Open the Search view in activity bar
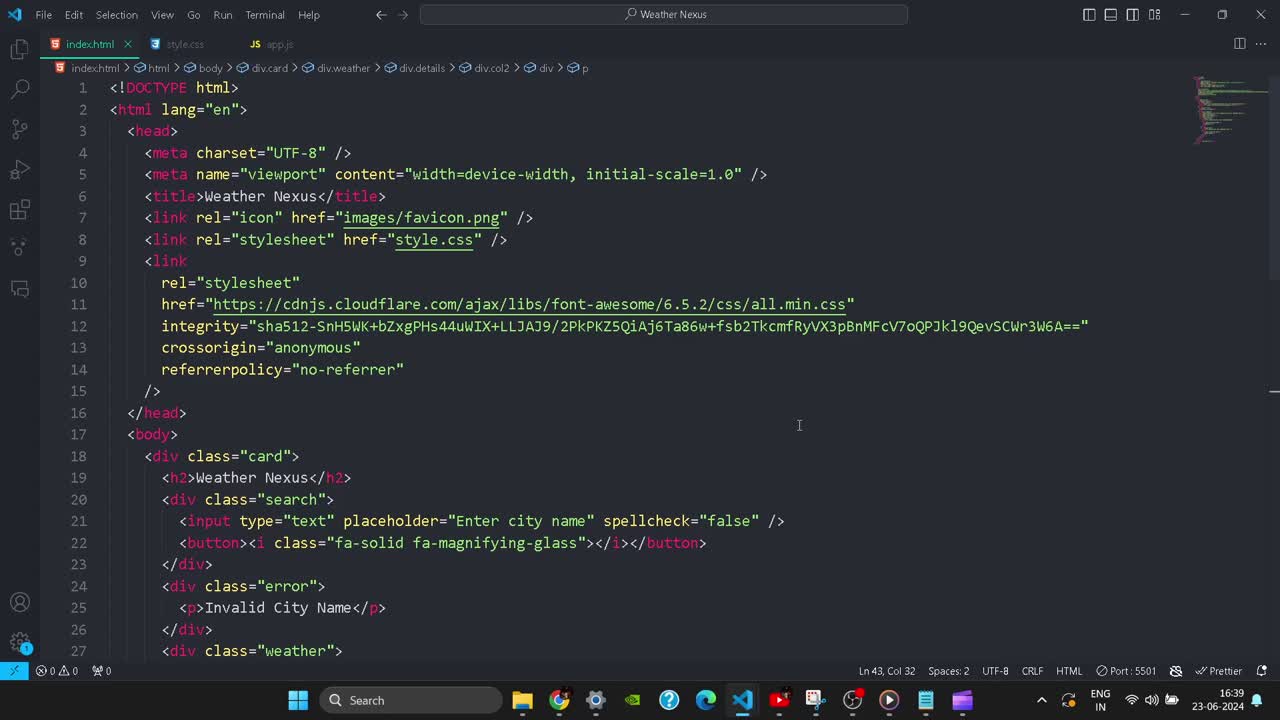Screen dimensions: 1280x720 [19, 89]
